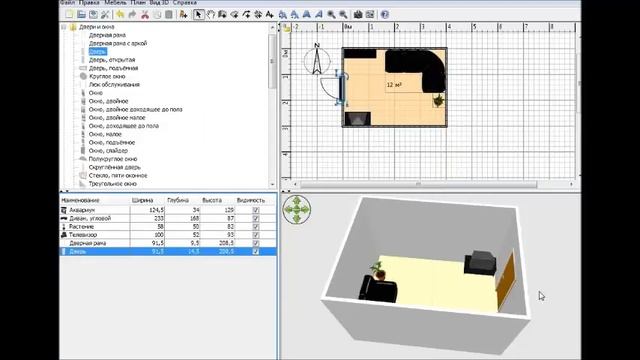Choose the Add text labels tool

(269, 15)
